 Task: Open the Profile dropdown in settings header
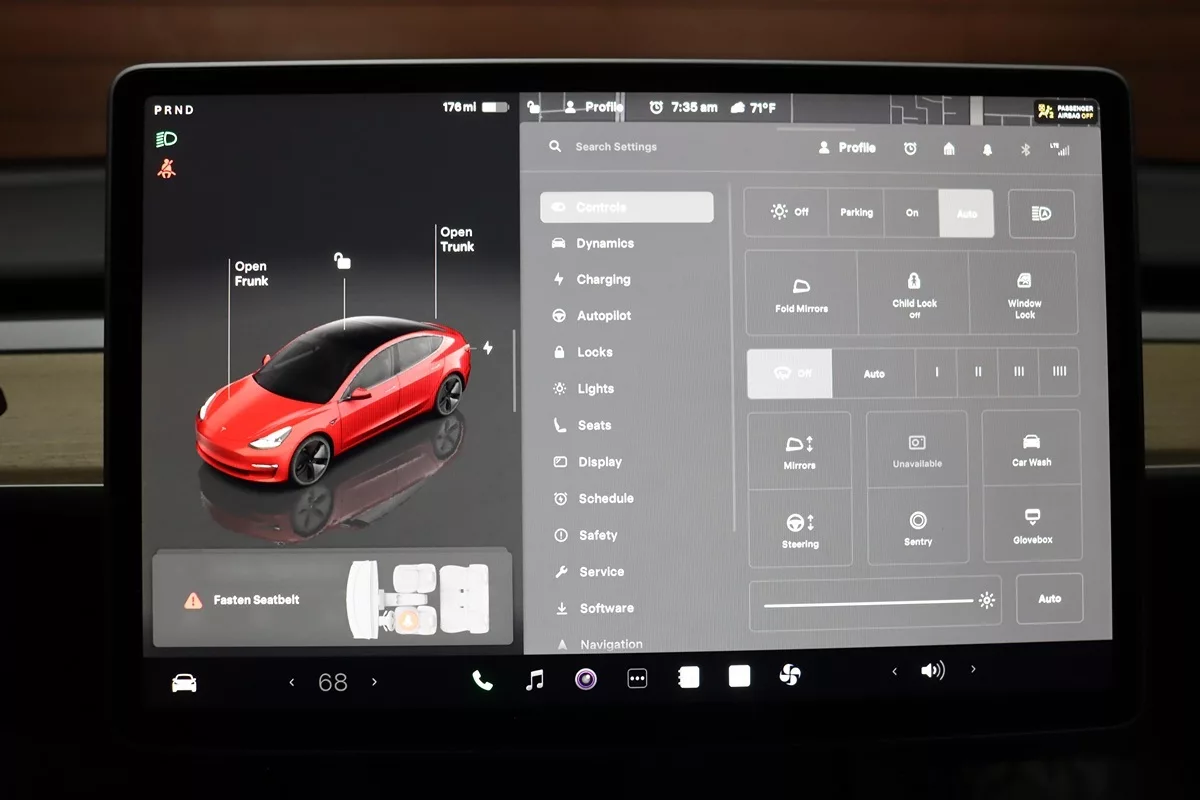[846, 148]
